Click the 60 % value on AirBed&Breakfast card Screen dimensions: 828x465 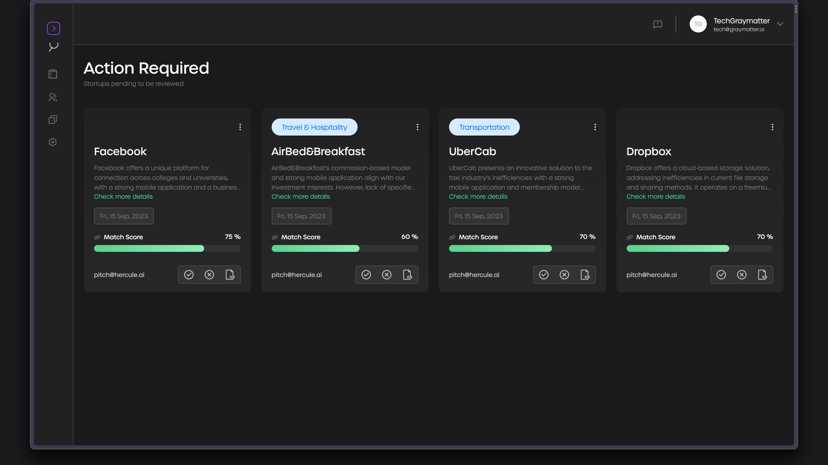[x=410, y=237]
